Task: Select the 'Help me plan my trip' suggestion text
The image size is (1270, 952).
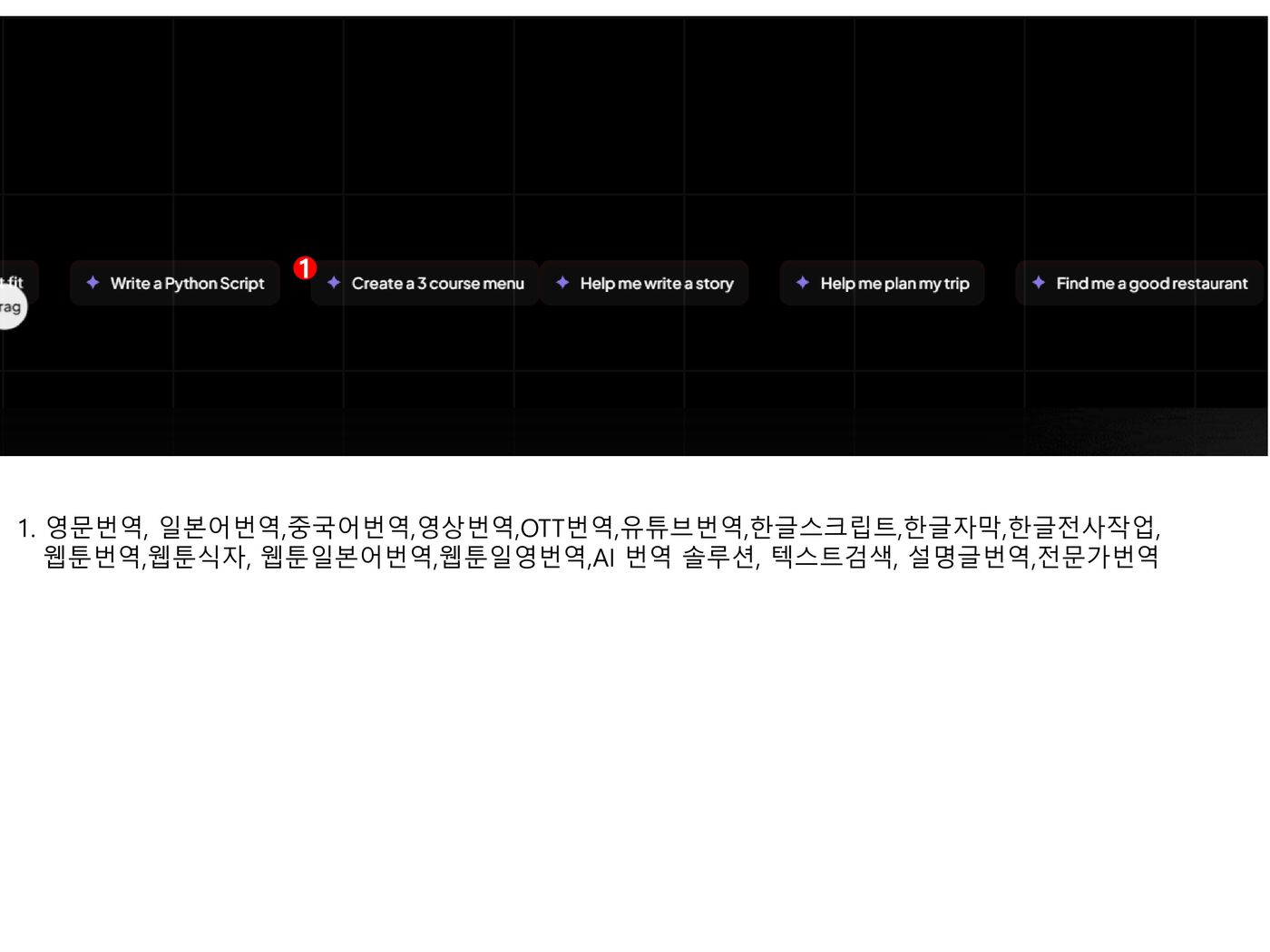Action: pos(894,284)
